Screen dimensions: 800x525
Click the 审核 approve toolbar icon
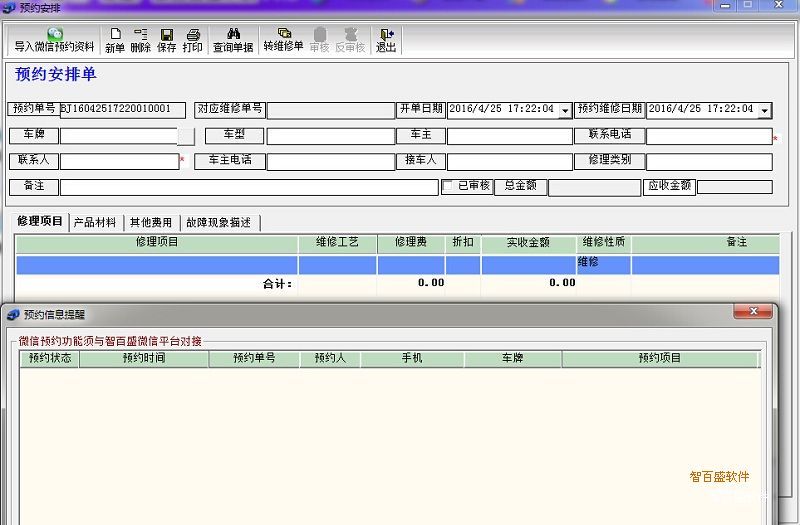tap(320, 40)
